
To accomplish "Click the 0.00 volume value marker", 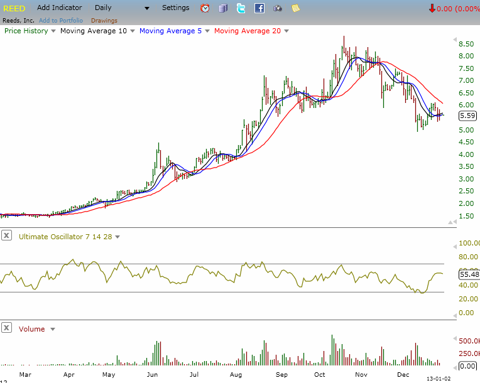I will click(x=467, y=366).
